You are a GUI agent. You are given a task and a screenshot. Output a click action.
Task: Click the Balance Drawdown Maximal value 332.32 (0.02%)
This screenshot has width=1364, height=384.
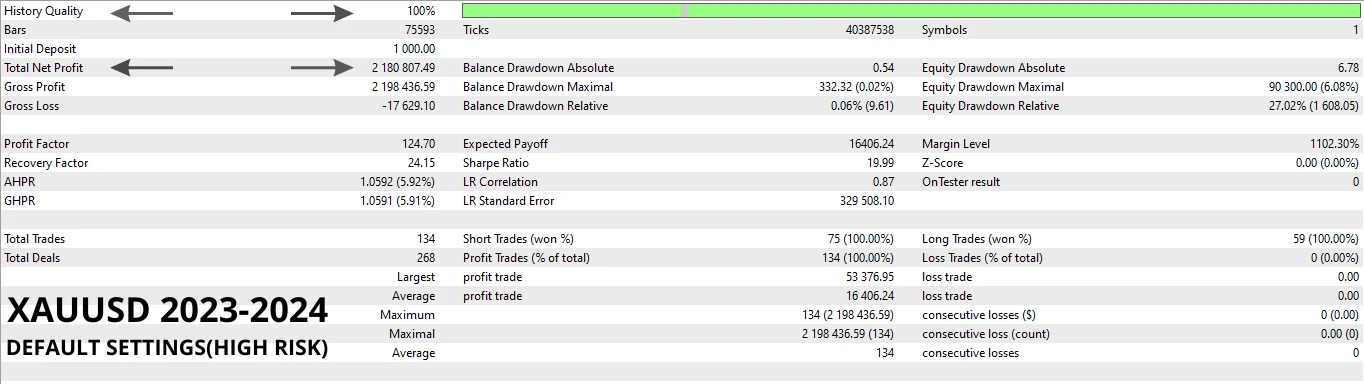[x=856, y=87]
